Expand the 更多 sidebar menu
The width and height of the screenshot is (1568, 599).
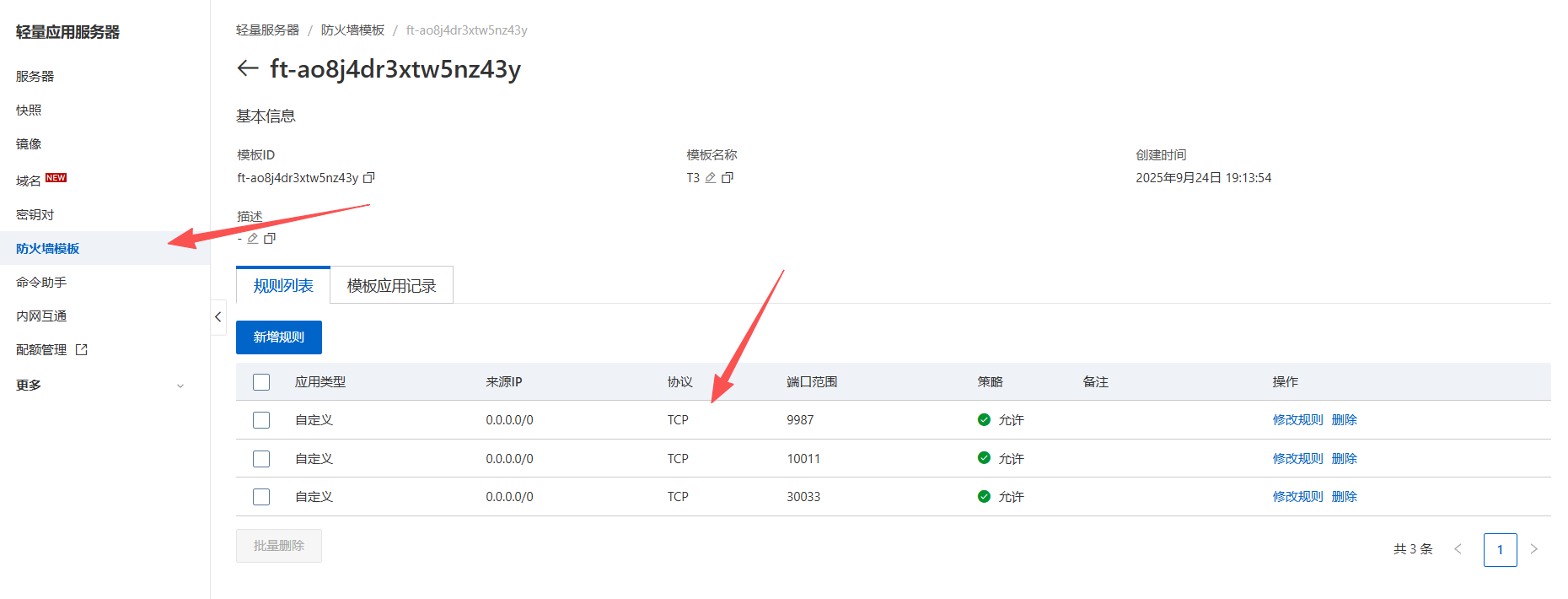[180, 386]
